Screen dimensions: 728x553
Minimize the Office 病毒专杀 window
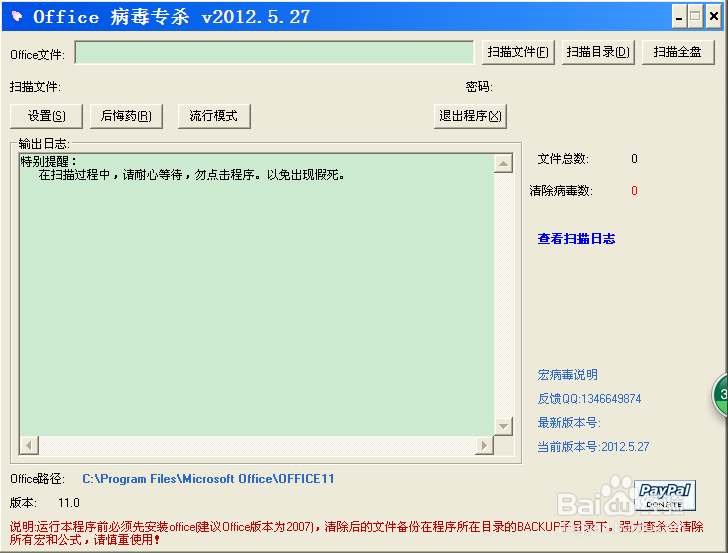(x=679, y=17)
